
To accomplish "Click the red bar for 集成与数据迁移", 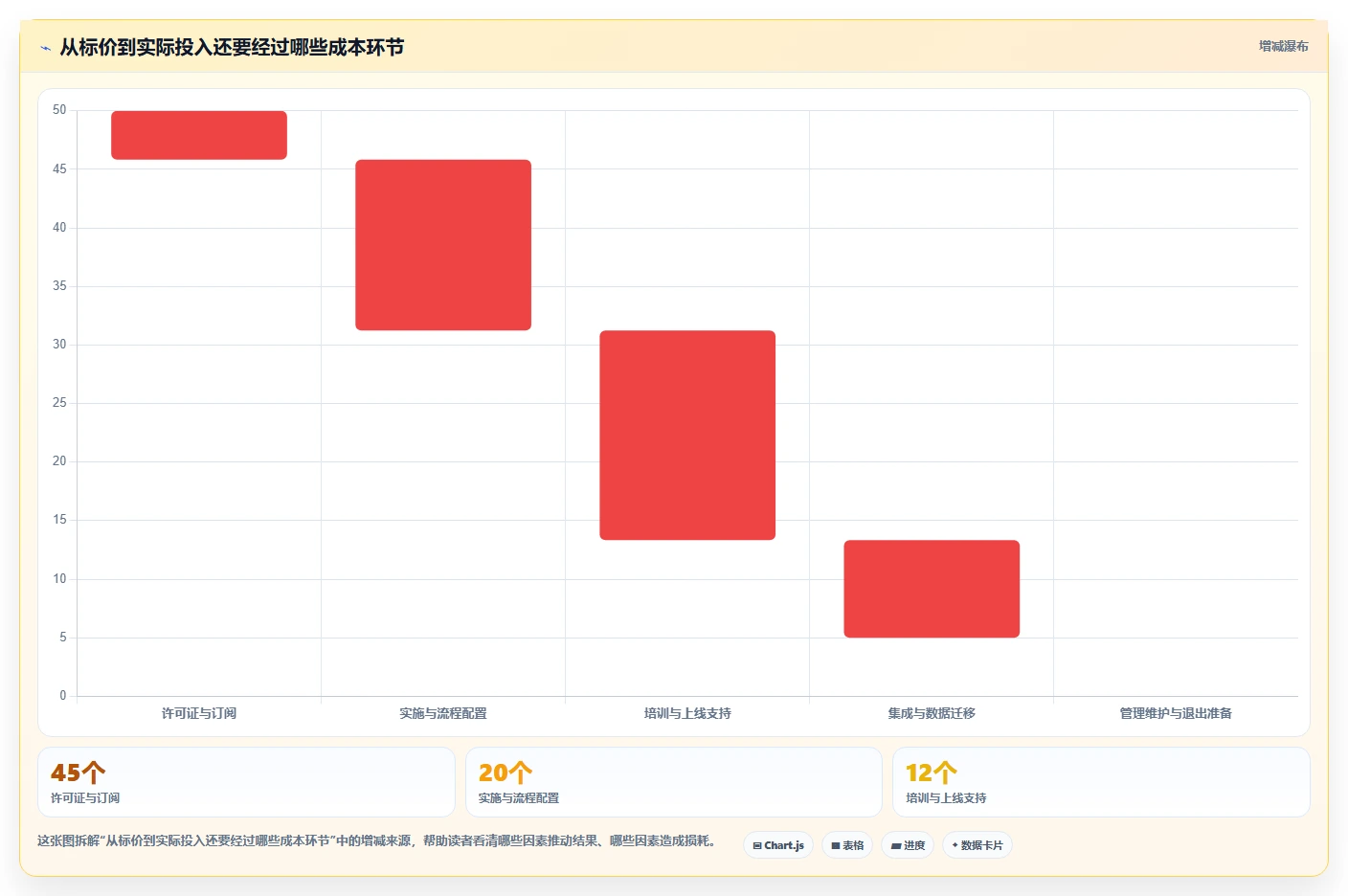I will 932,589.
